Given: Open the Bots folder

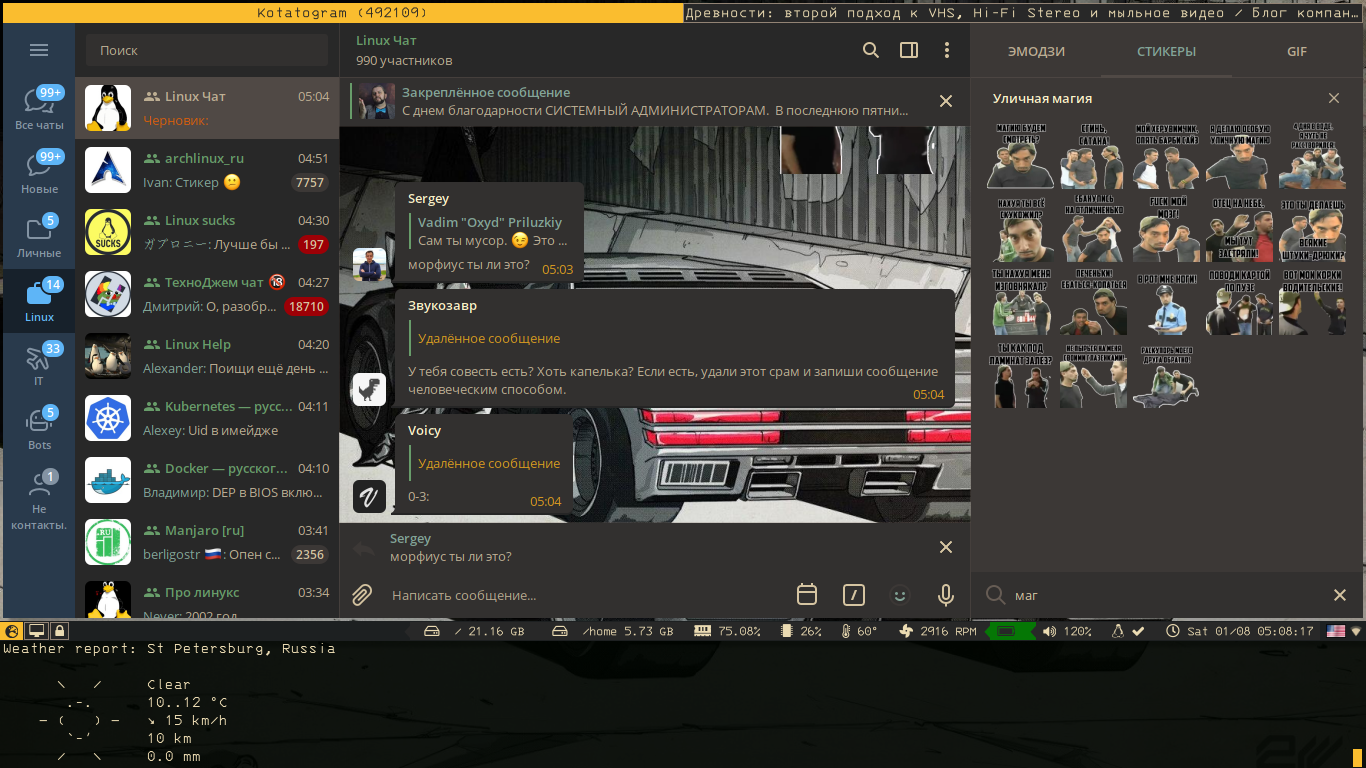Looking at the screenshot, I should point(39,428).
